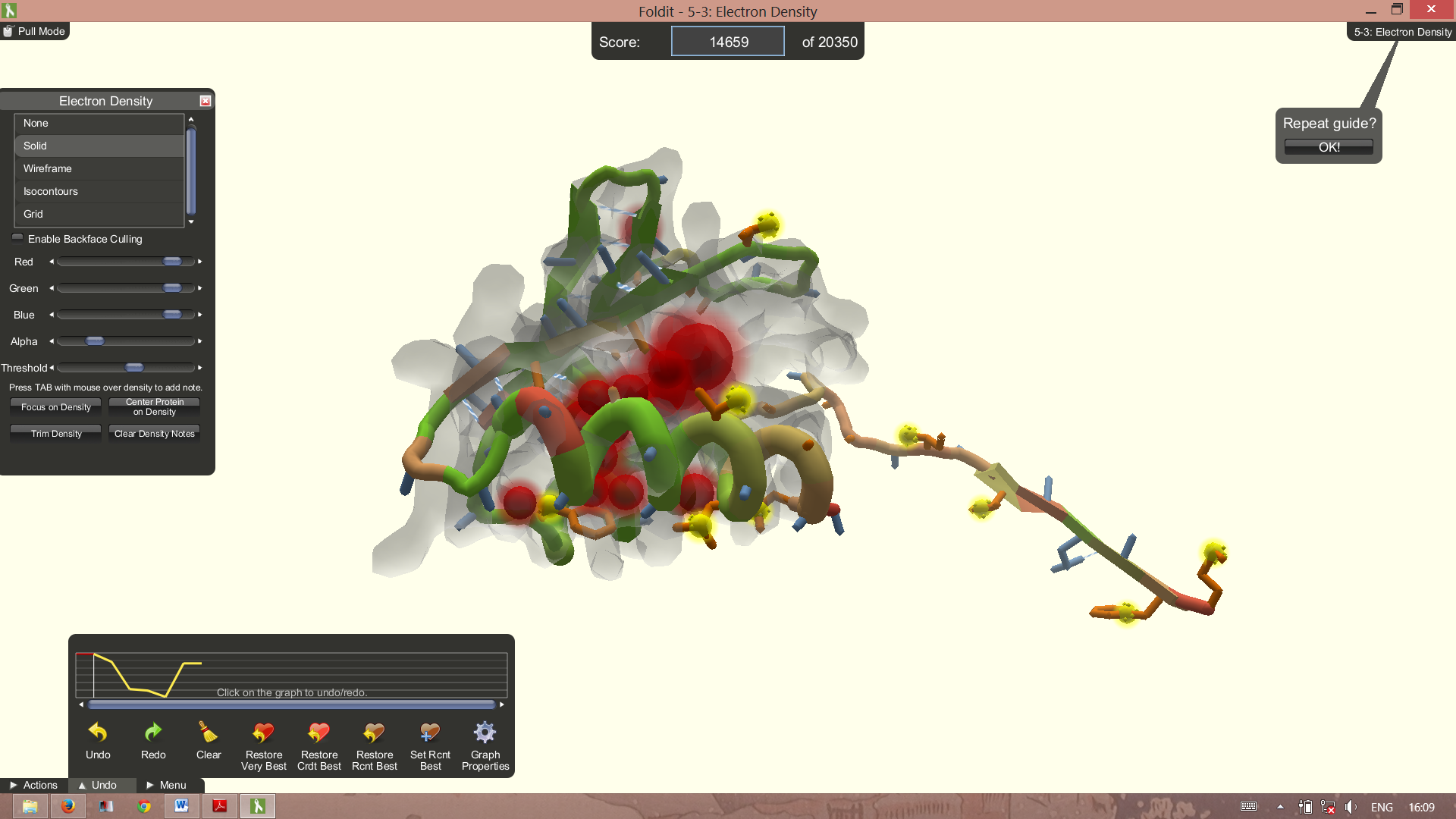Click Set Rcnt Best heart icon

tap(429, 732)
